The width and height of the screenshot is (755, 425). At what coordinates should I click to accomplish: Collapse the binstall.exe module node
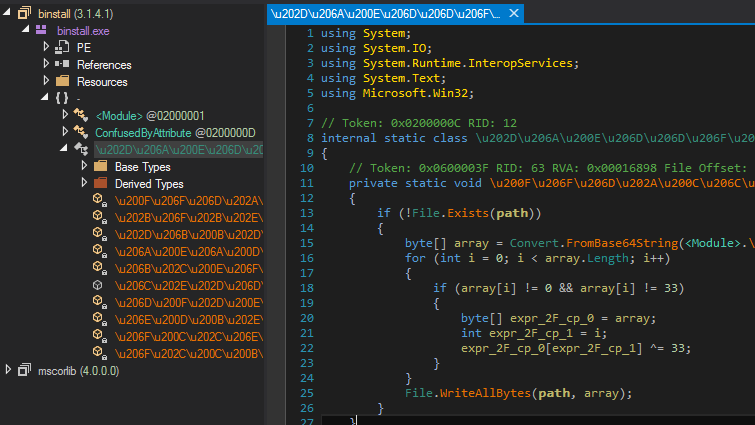click(x=26, y=29)
